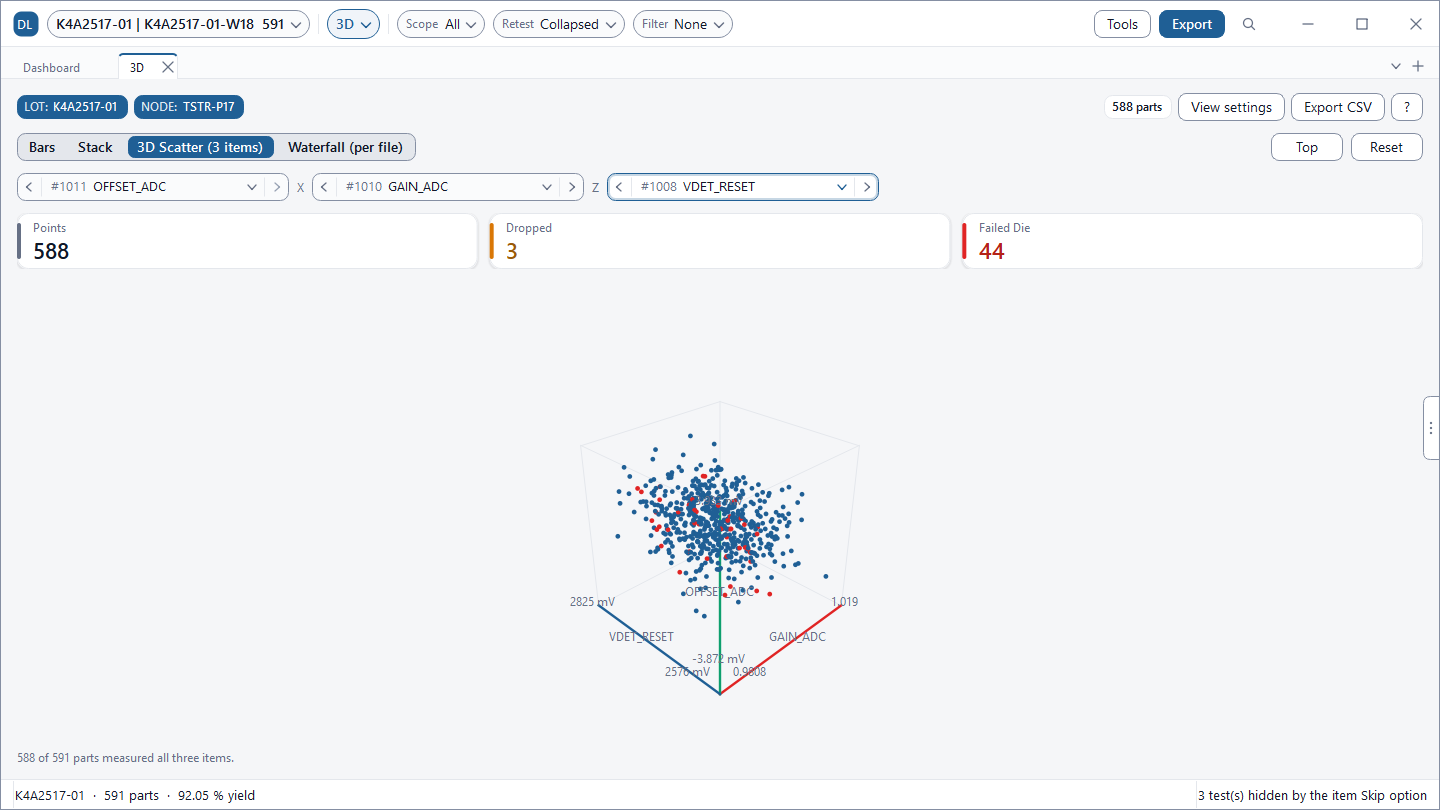Open the lot selector K4A2517-01 dropdown
The width and height of the screenshot is (1440, 810).
click(178, 24)
